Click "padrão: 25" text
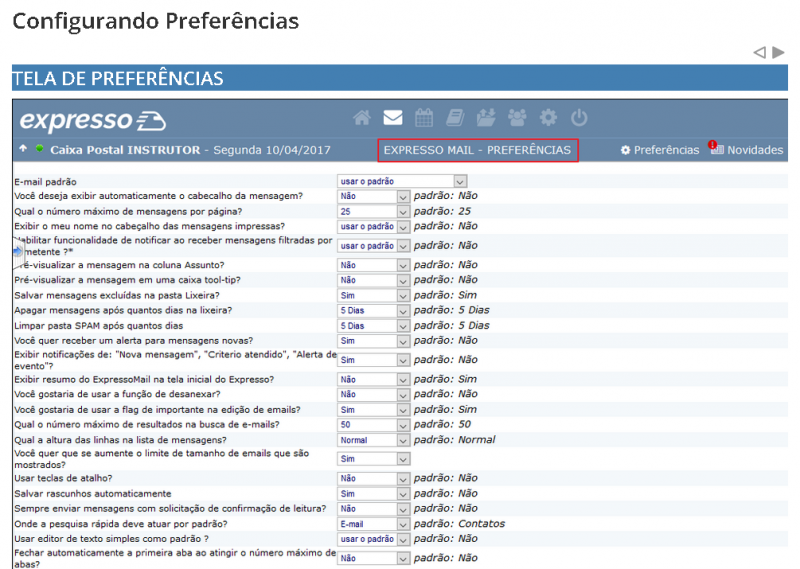The width and height of the screenshot is (800, 569). [x=442, y=211]
